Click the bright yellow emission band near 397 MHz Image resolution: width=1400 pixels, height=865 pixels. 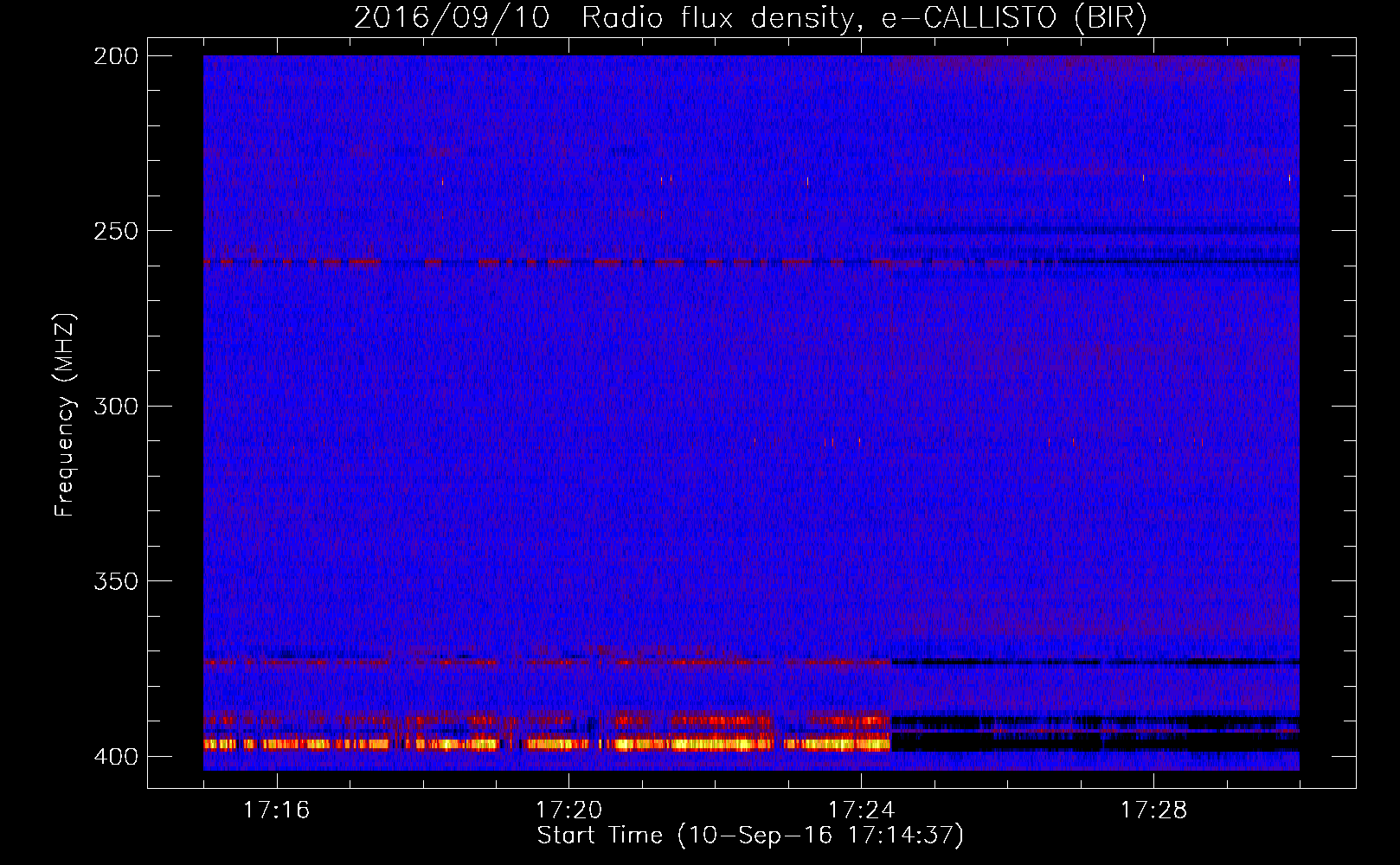[x=547, y=743]
